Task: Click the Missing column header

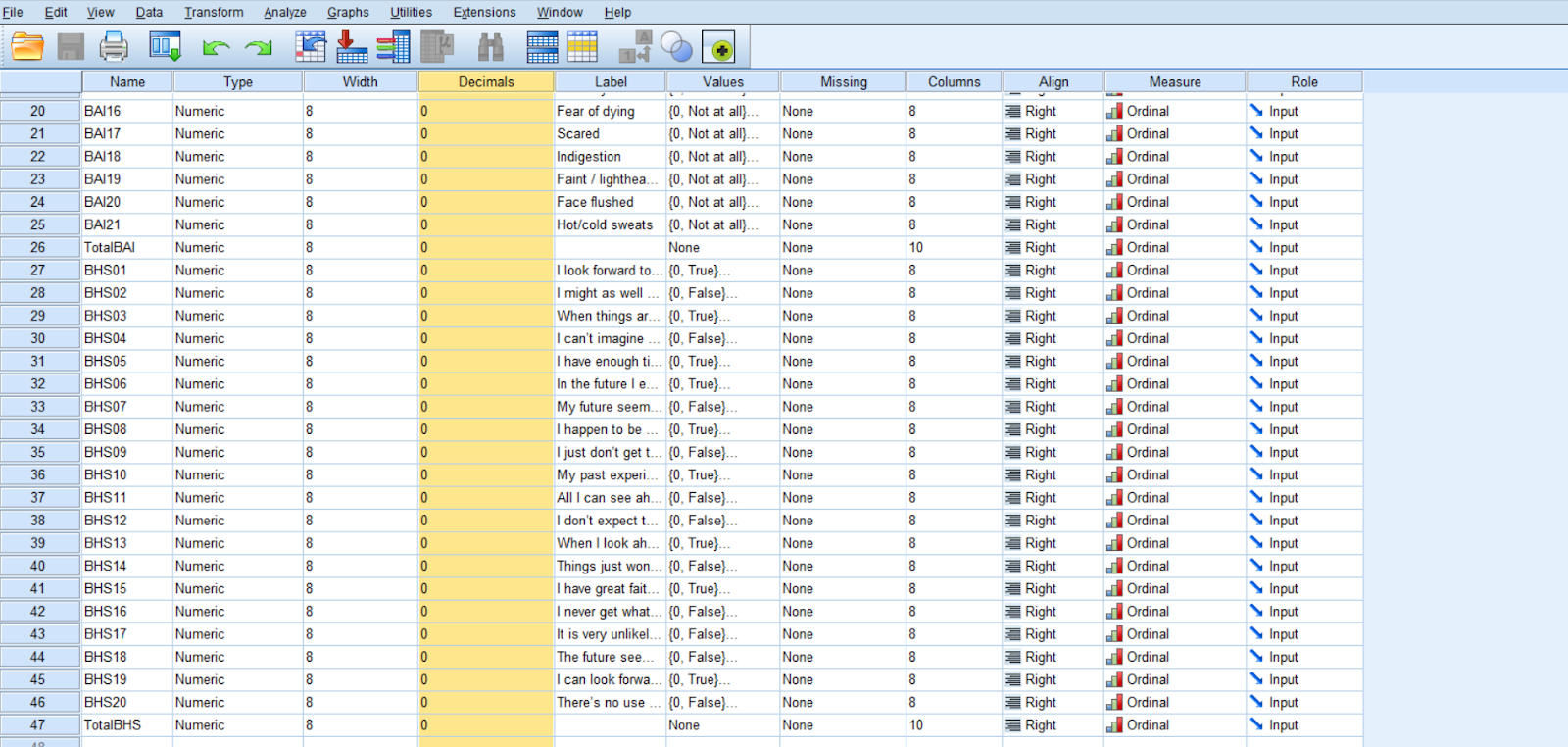Action: coord(844,81)
